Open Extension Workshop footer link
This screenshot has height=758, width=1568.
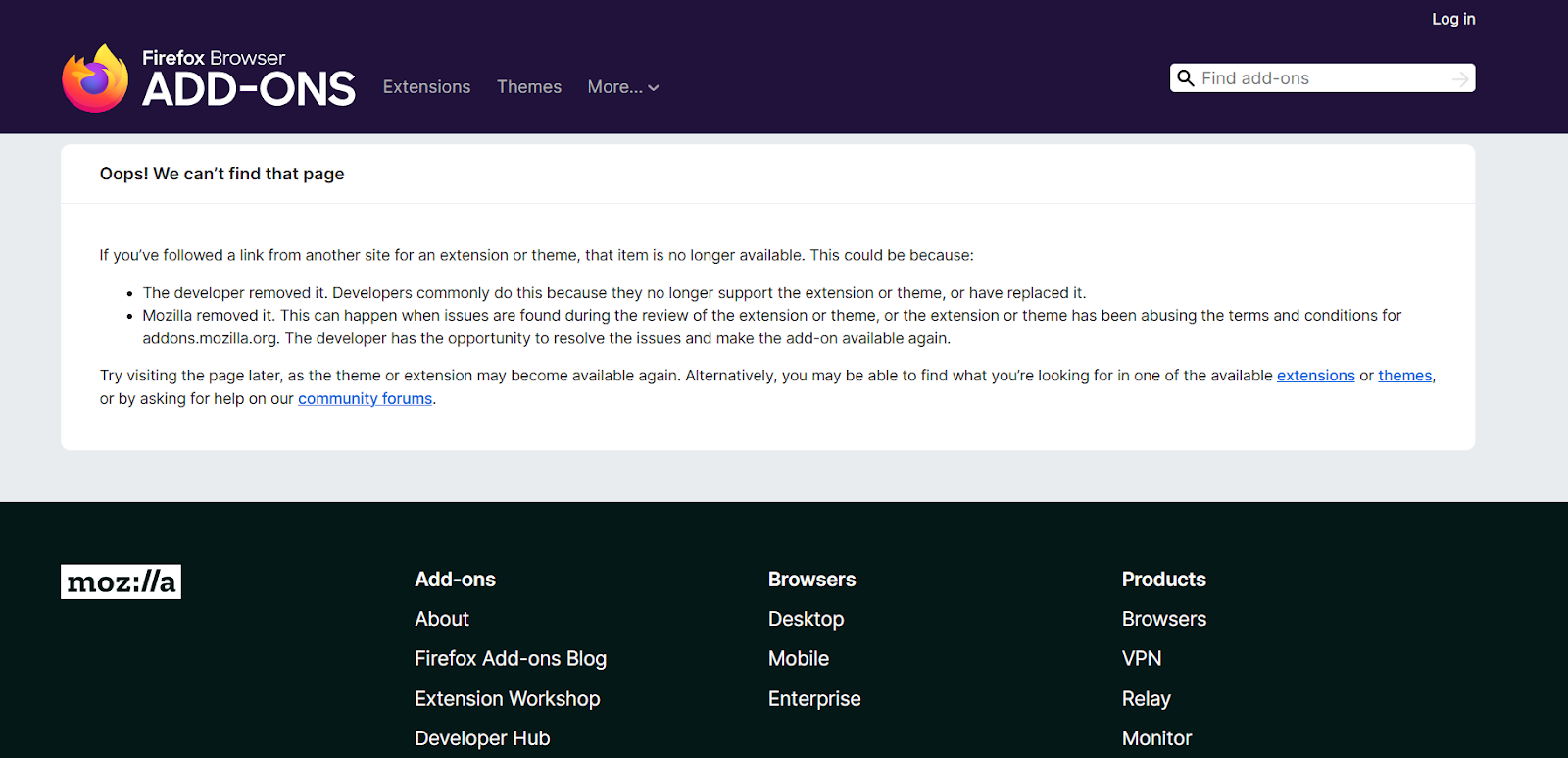(508, 699)
